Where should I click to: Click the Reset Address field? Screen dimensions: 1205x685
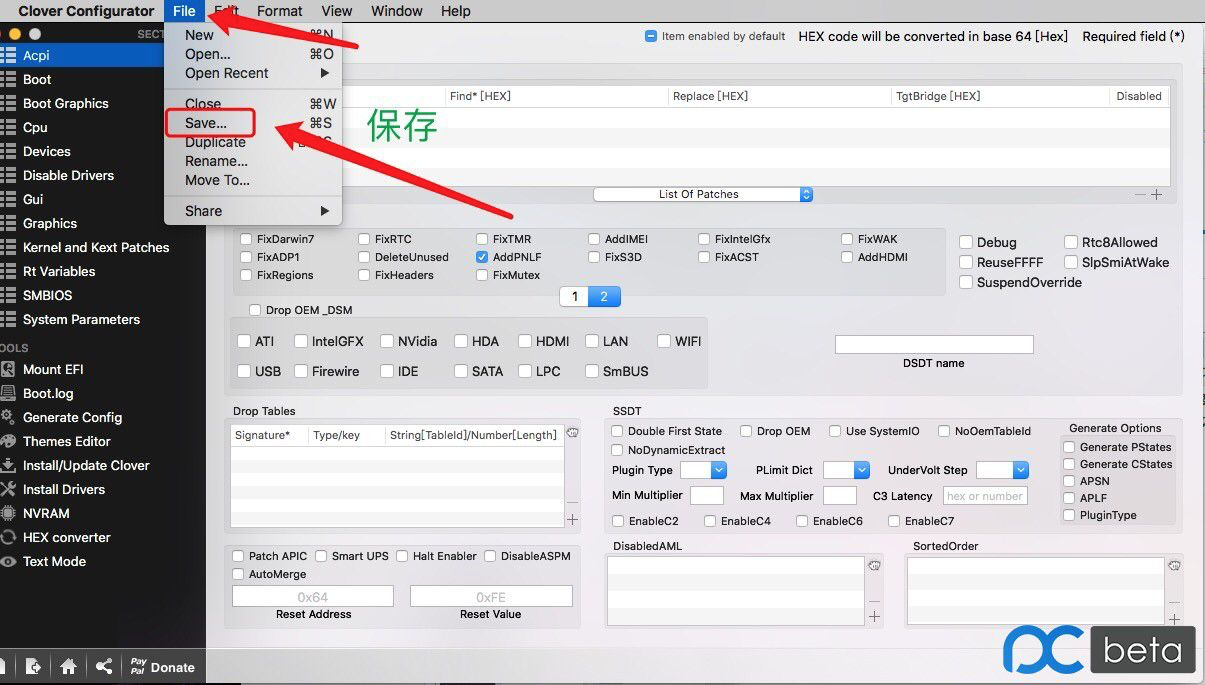(313, 597)
